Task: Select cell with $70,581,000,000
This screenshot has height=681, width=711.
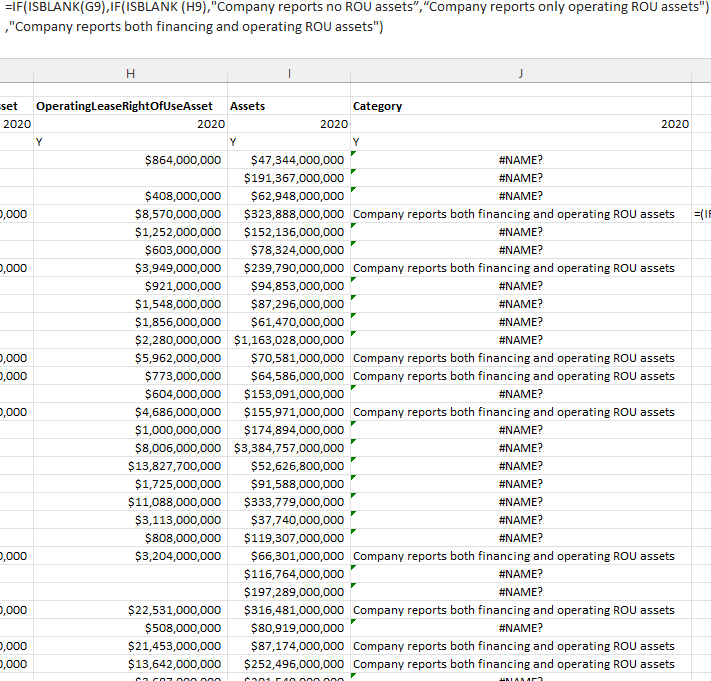Action: pos(289,358)
